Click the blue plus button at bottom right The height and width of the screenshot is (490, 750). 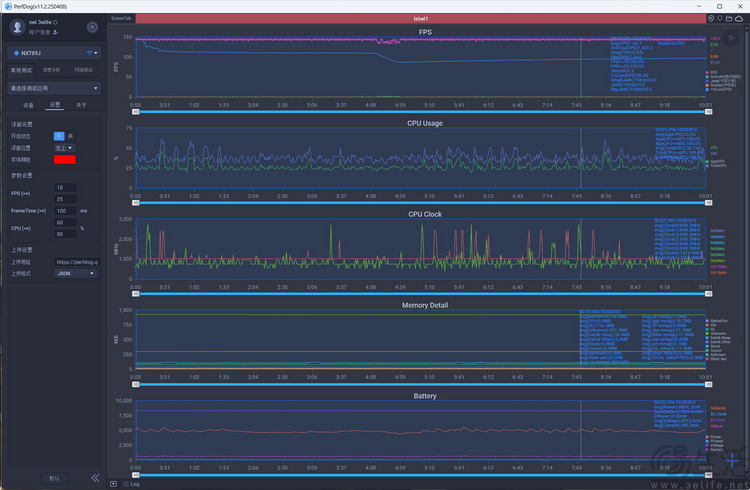tap(732, 461)
